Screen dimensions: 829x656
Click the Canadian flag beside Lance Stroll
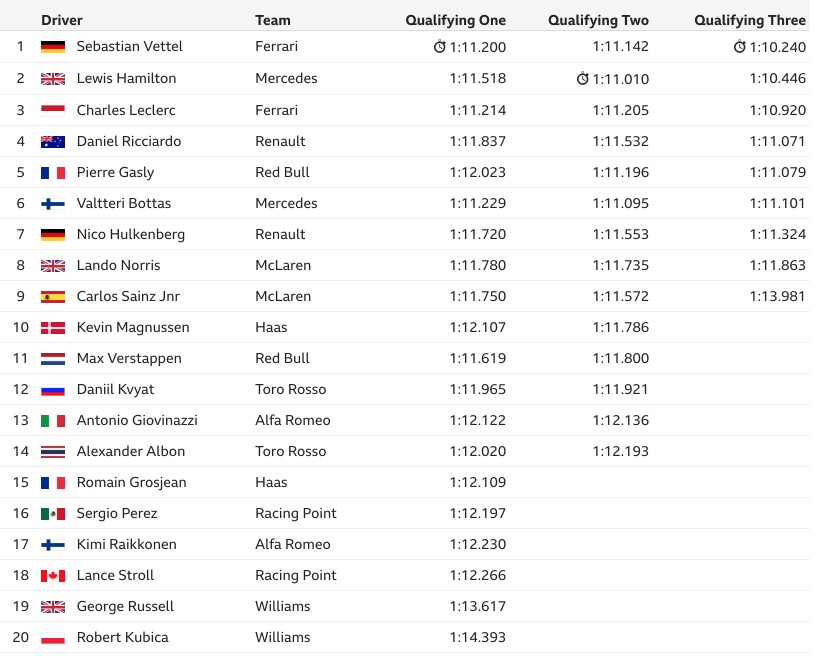click(x=53, y=576)
